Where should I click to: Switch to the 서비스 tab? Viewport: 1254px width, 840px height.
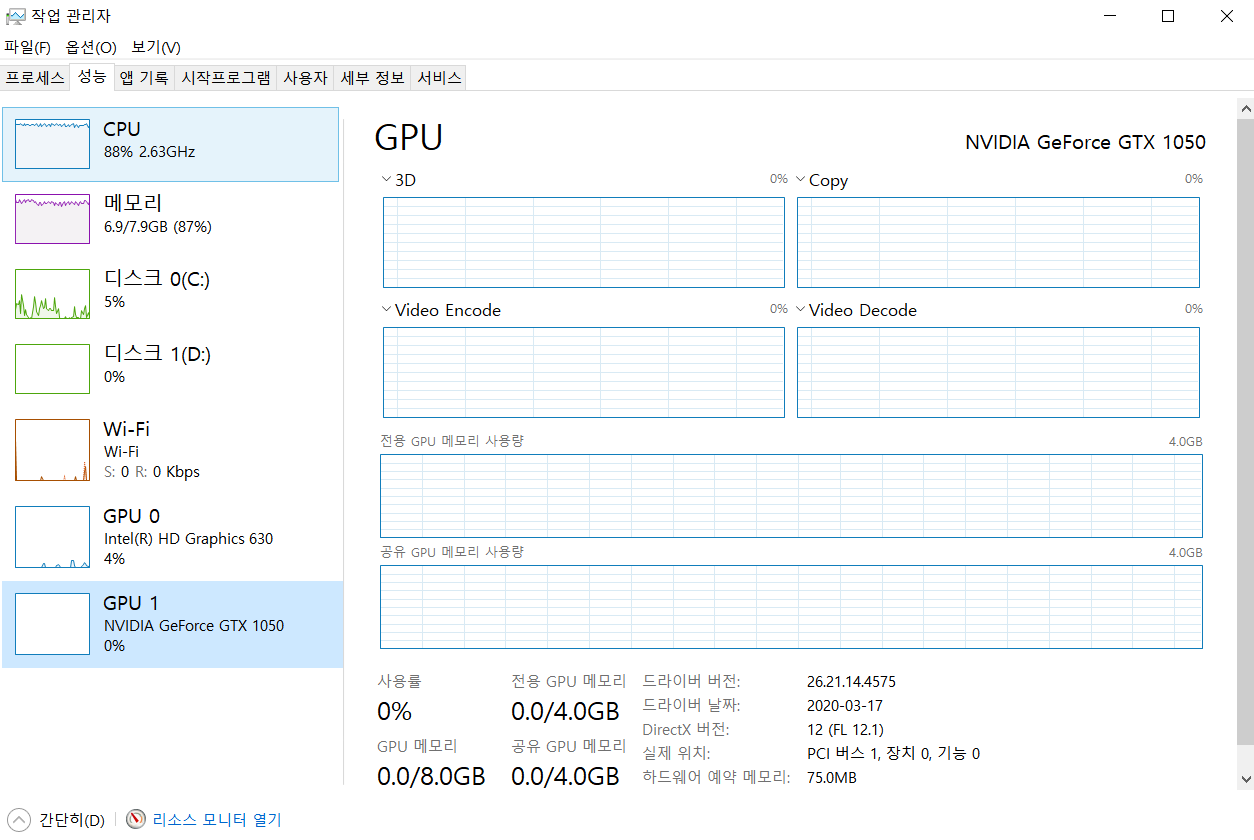(439, 78)
